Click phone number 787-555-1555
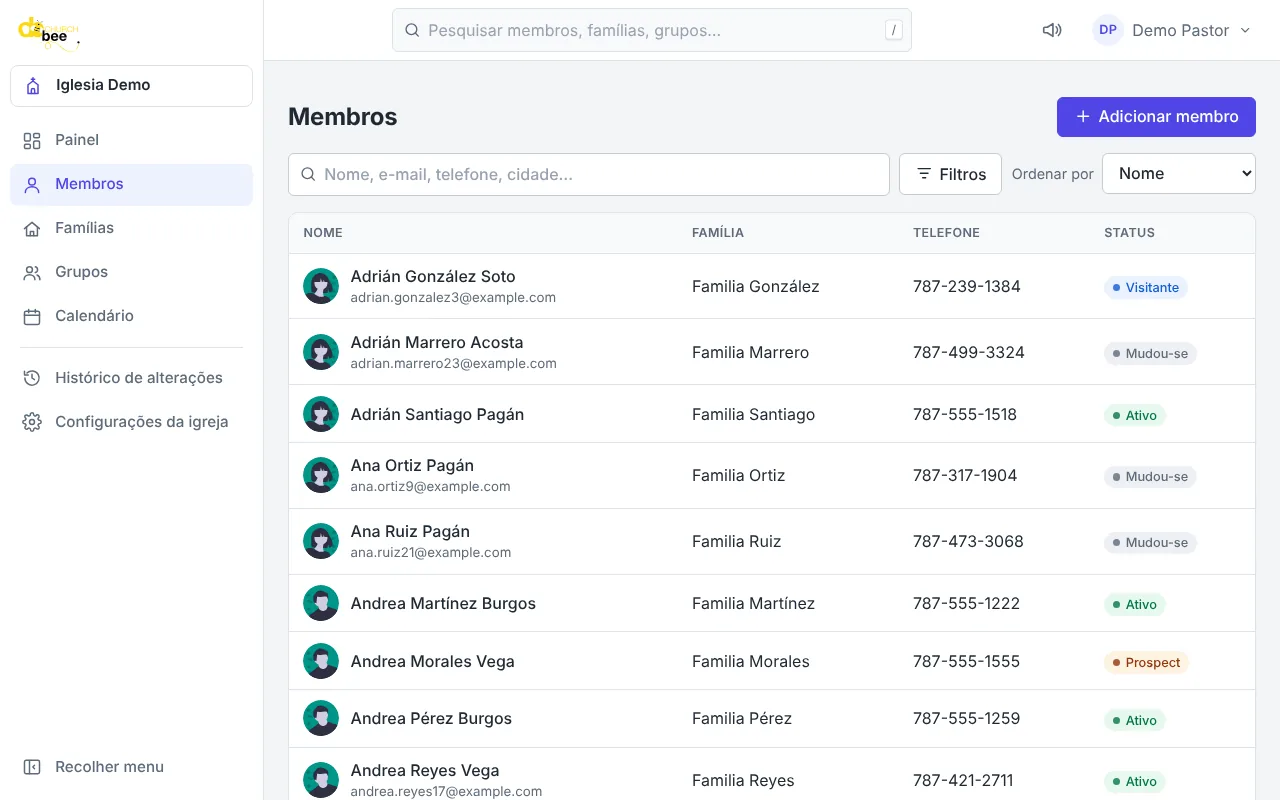 point(966,661)
